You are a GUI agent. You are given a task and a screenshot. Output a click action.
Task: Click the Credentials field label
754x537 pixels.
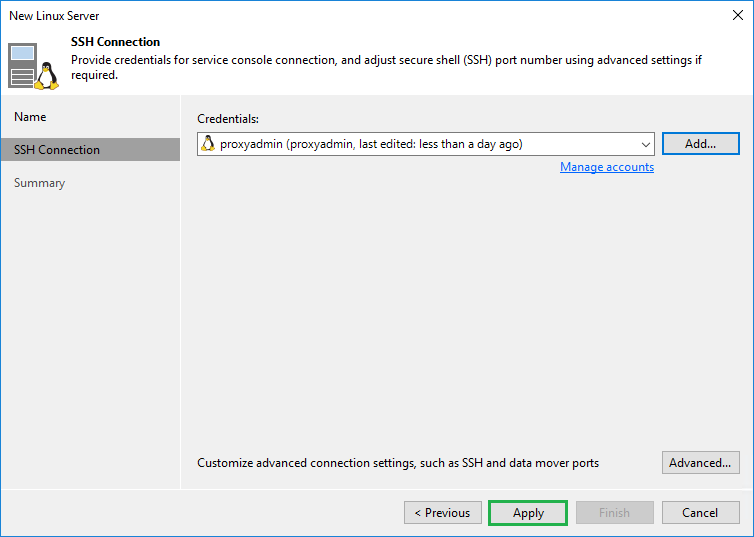pos(228,119)
